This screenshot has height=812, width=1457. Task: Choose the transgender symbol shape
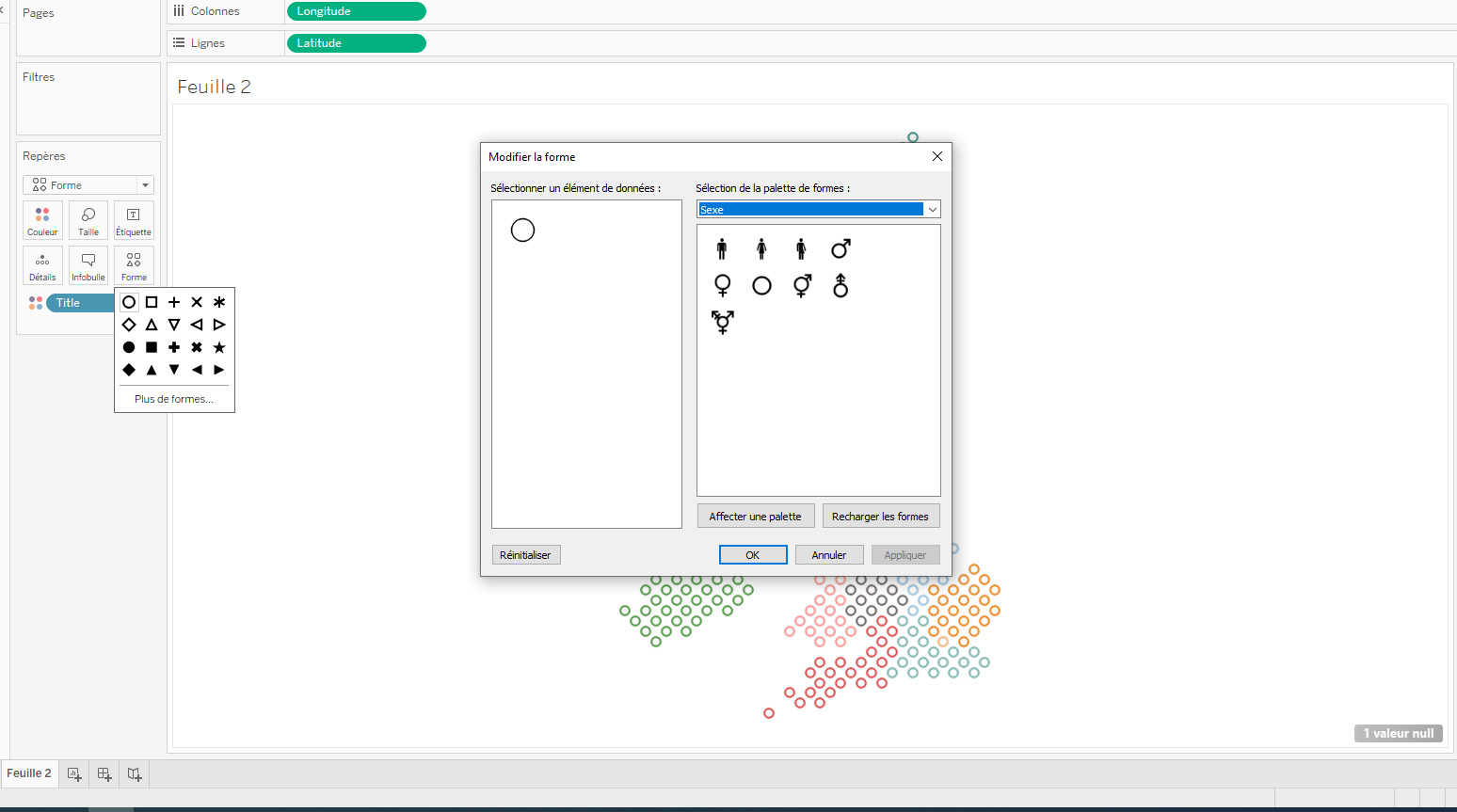tap(722, 322)
